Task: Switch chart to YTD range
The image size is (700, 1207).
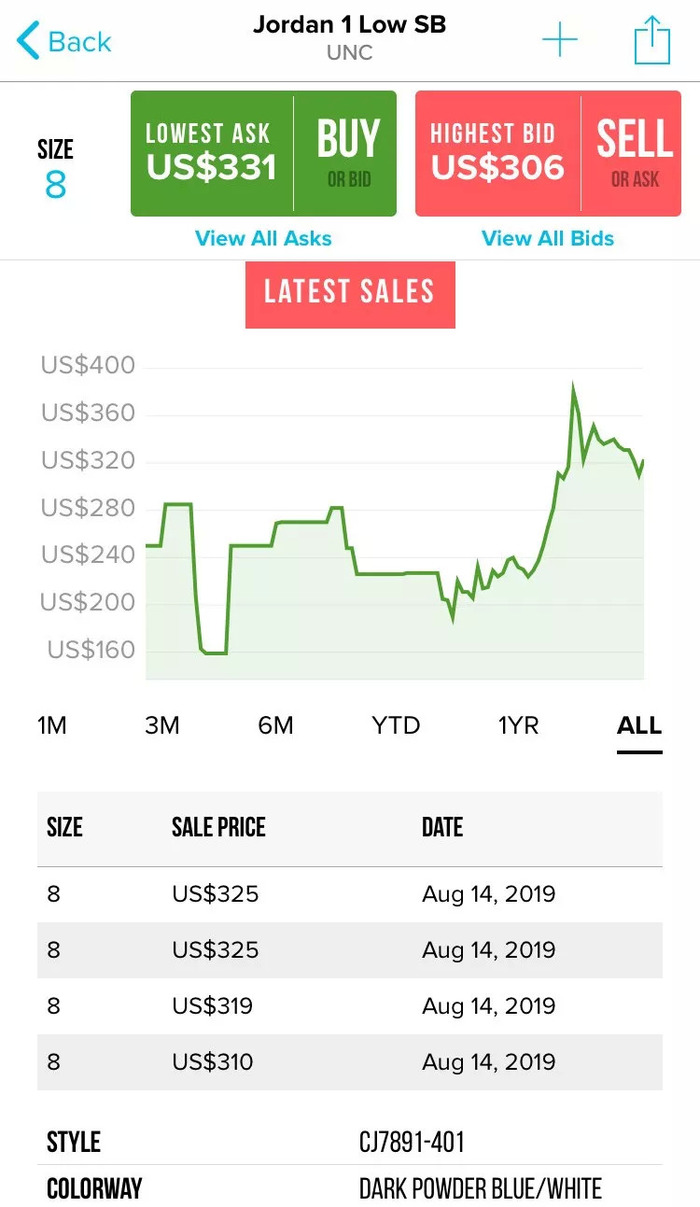Action: (x=396, y=726)
